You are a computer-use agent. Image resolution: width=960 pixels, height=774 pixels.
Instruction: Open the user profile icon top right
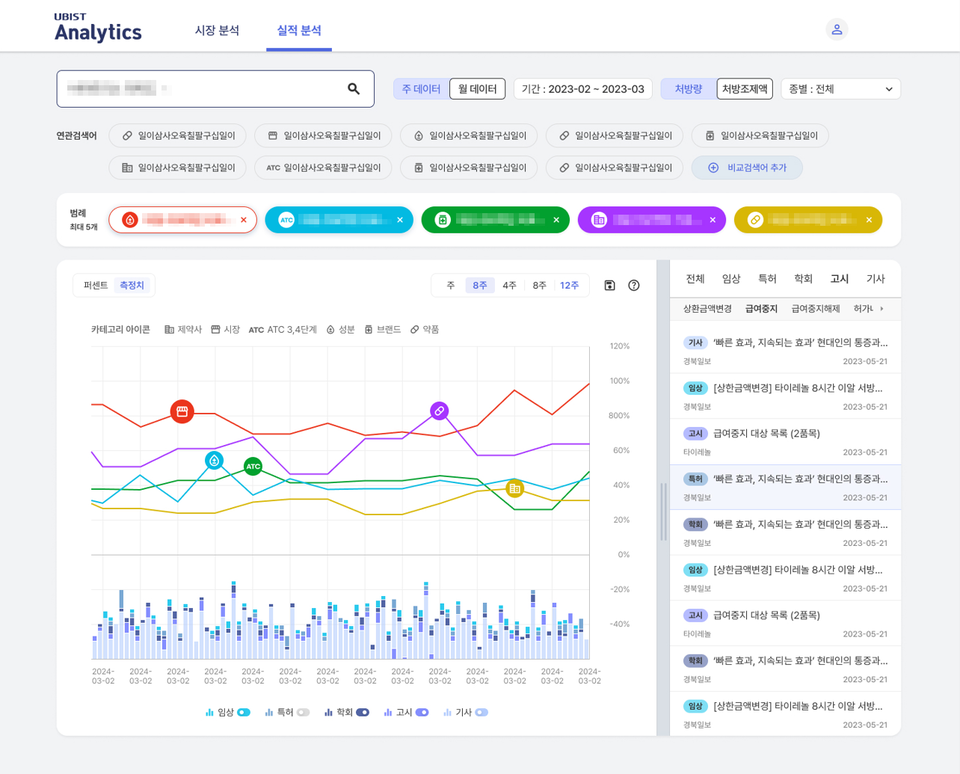[x=836, y=29]
